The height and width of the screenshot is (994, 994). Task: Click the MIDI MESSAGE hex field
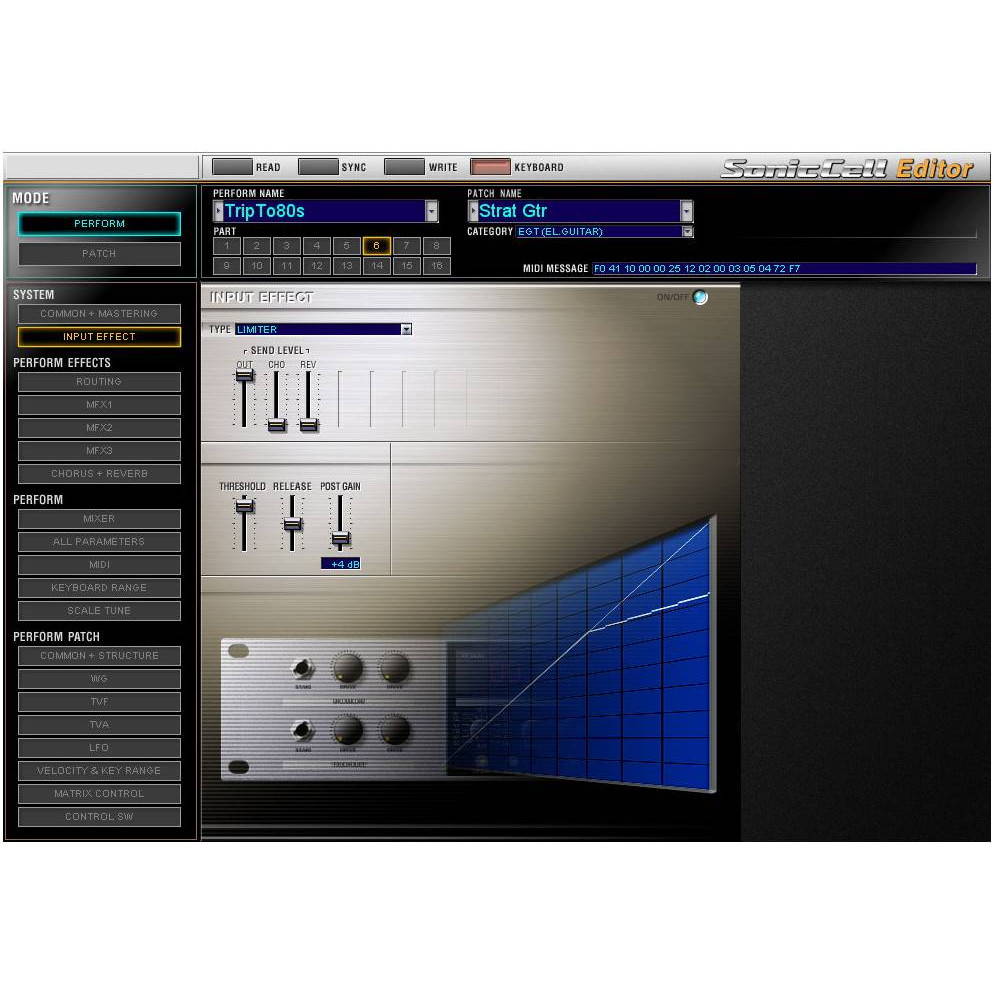click(784, 268)
